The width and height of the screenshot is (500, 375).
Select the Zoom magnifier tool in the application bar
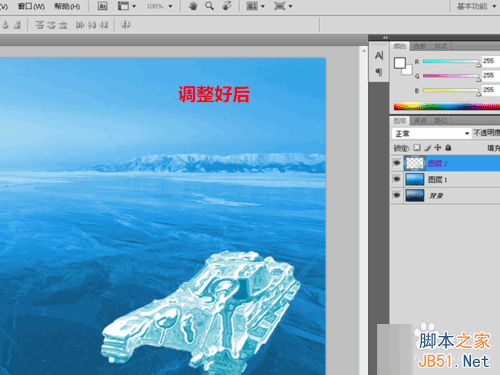click(x=209, y=6)
